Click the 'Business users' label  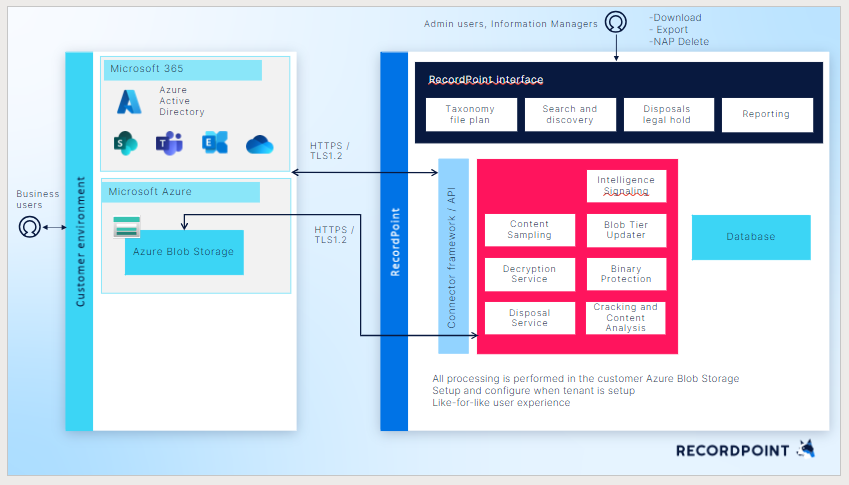coord(37,199)
